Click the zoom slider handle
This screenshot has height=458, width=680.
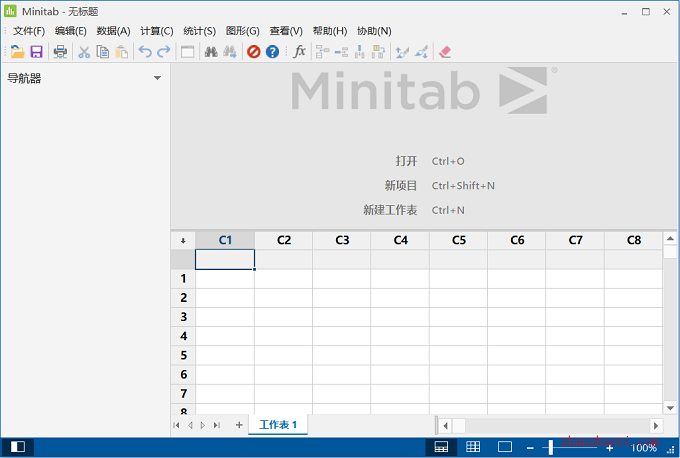pyautogui.click(x=551, y=448)
